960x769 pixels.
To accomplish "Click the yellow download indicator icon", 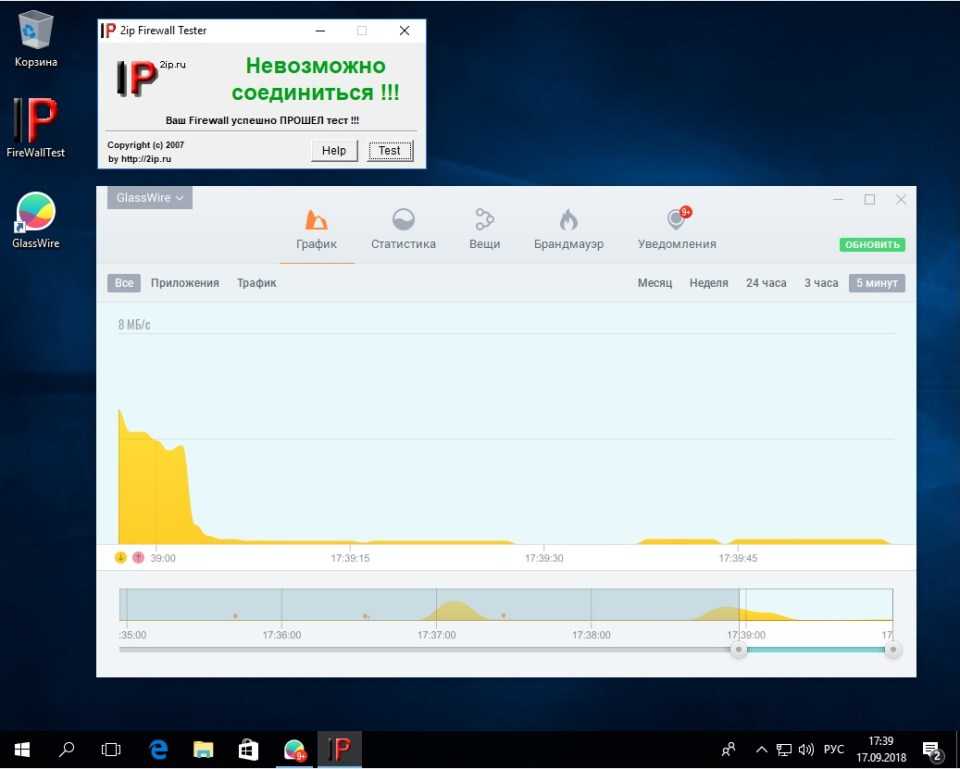I will (x=121, y=558).
